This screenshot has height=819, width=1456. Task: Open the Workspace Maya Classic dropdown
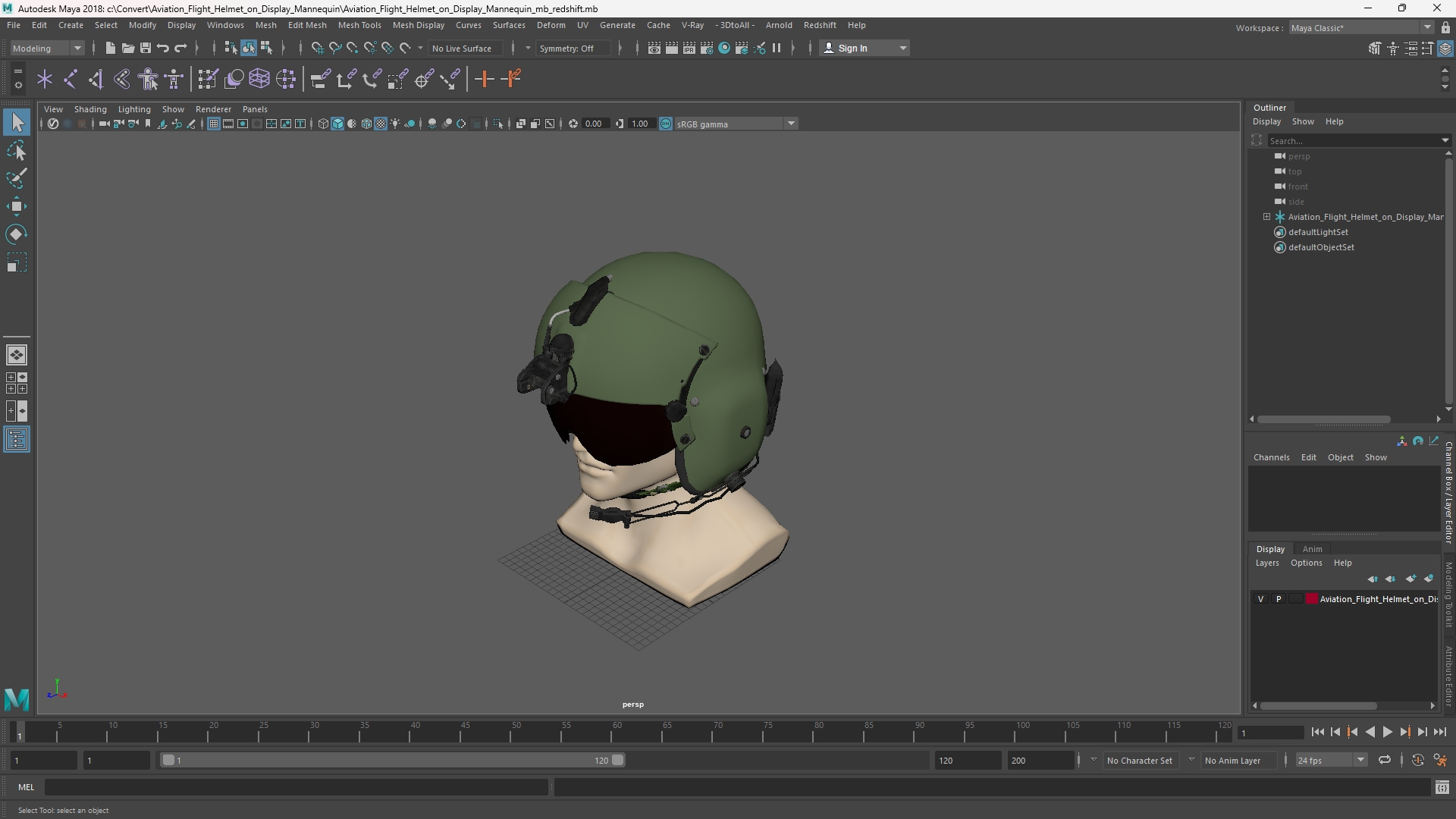click(x=1361, y=28)
